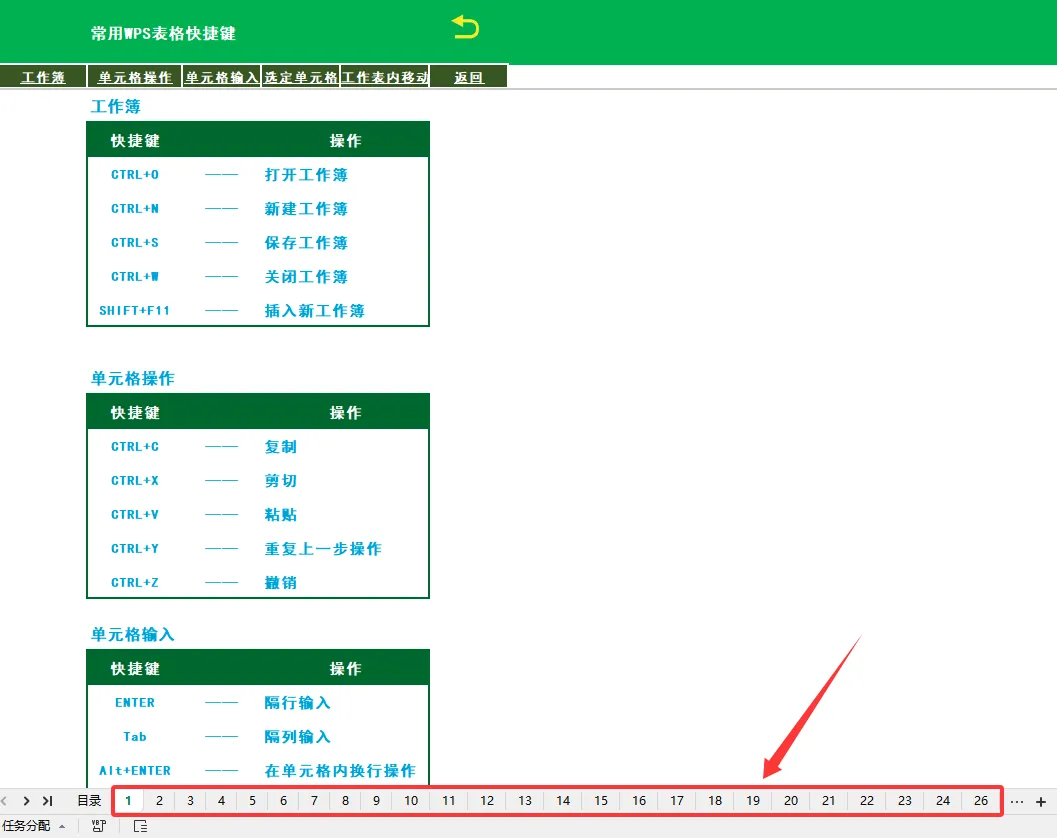Open the 工作簿 navigation link
This screenshot has width=1057, height=838.
(x=43, y=77)
